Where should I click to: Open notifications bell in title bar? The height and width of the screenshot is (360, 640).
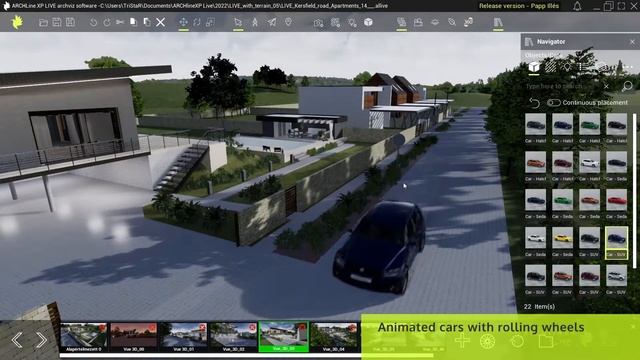[x=577, y=6]
